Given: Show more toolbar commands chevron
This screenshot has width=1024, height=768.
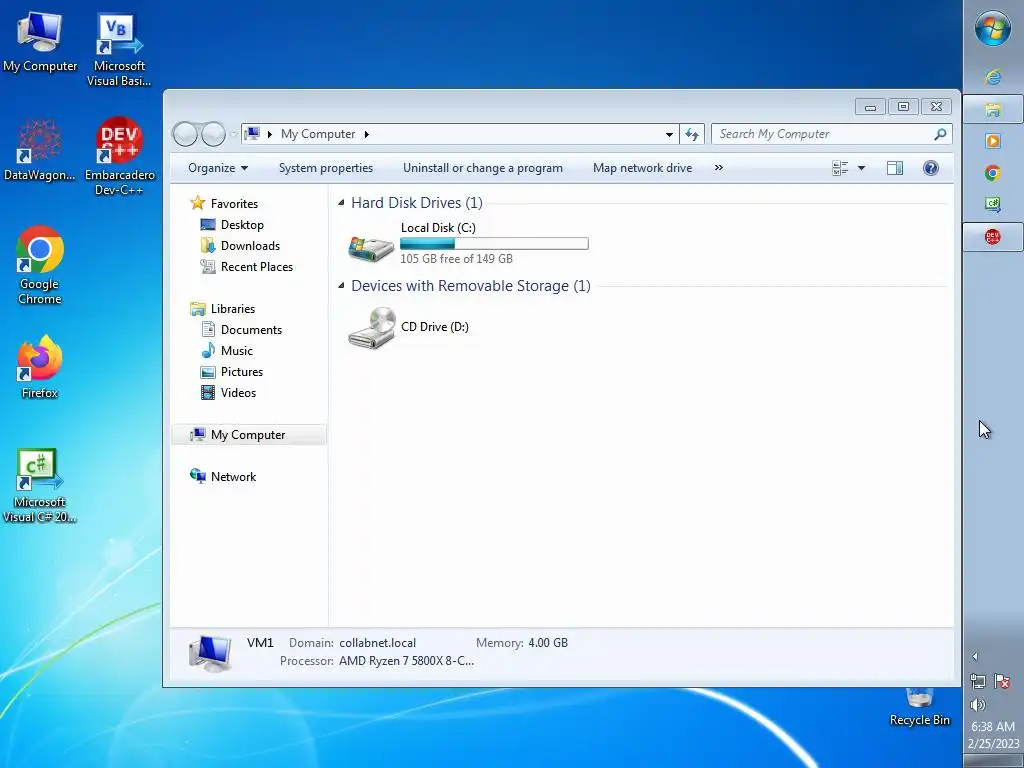Looking at the screenshot, I should 718,168.
